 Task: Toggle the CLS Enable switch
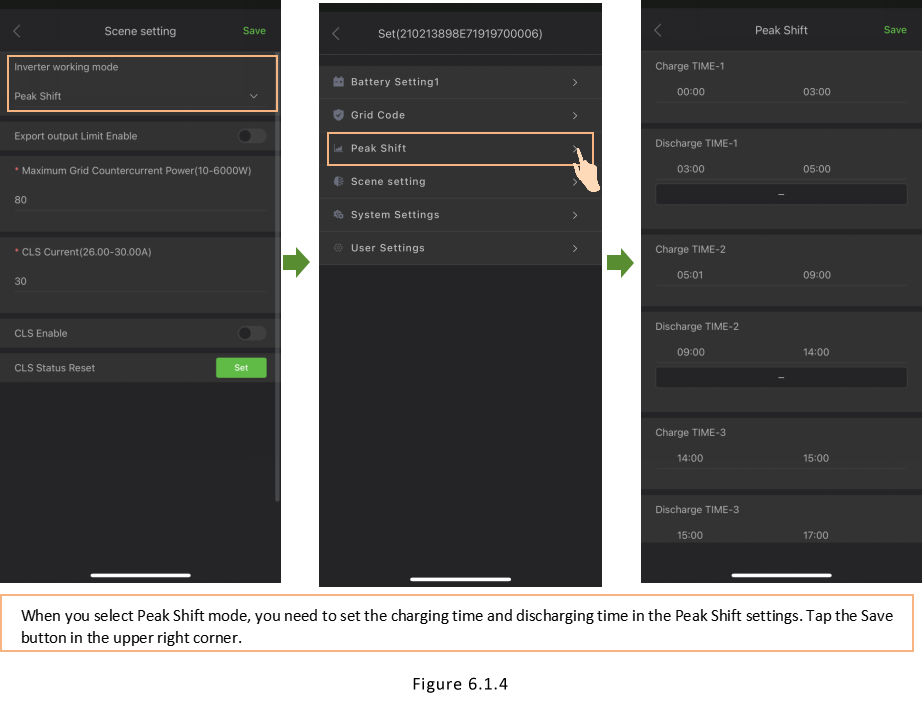click(252, 333)
